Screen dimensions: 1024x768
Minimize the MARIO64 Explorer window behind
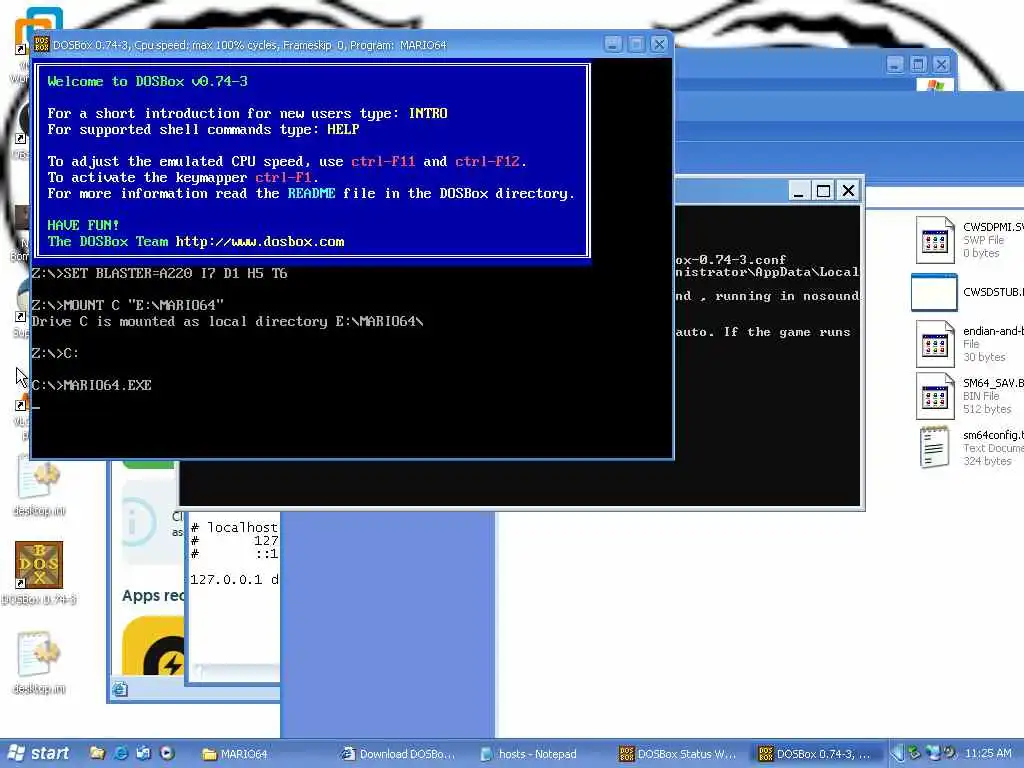pos(895,64)
